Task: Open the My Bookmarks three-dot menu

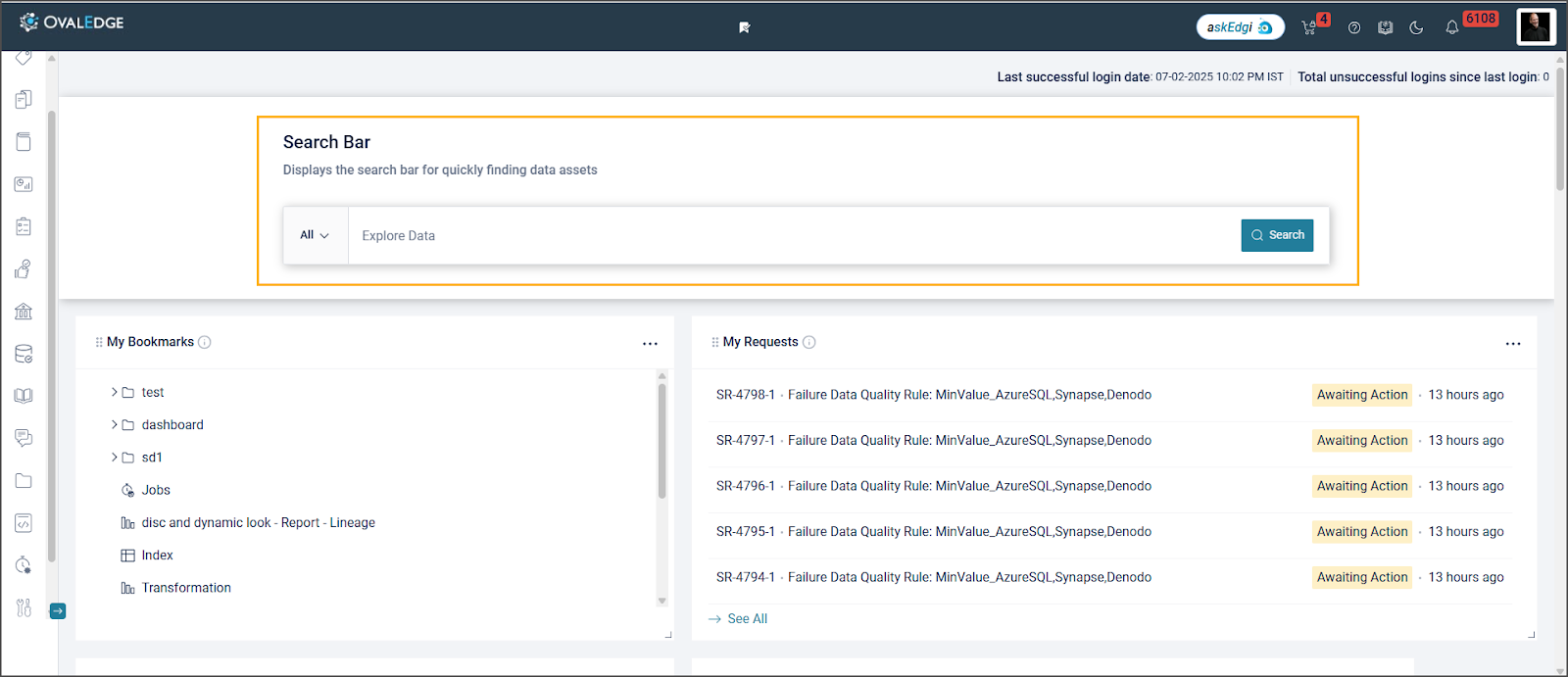Action: (650, 344)
